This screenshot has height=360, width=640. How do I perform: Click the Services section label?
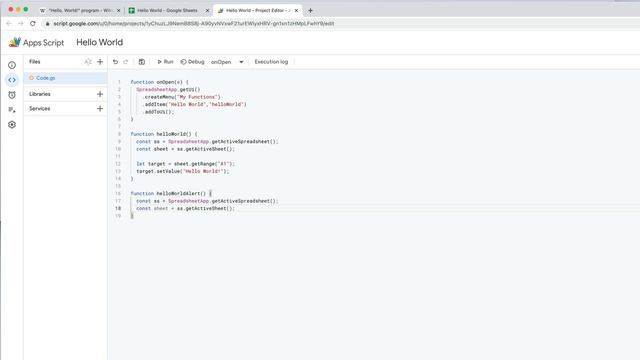pos(40,109)
